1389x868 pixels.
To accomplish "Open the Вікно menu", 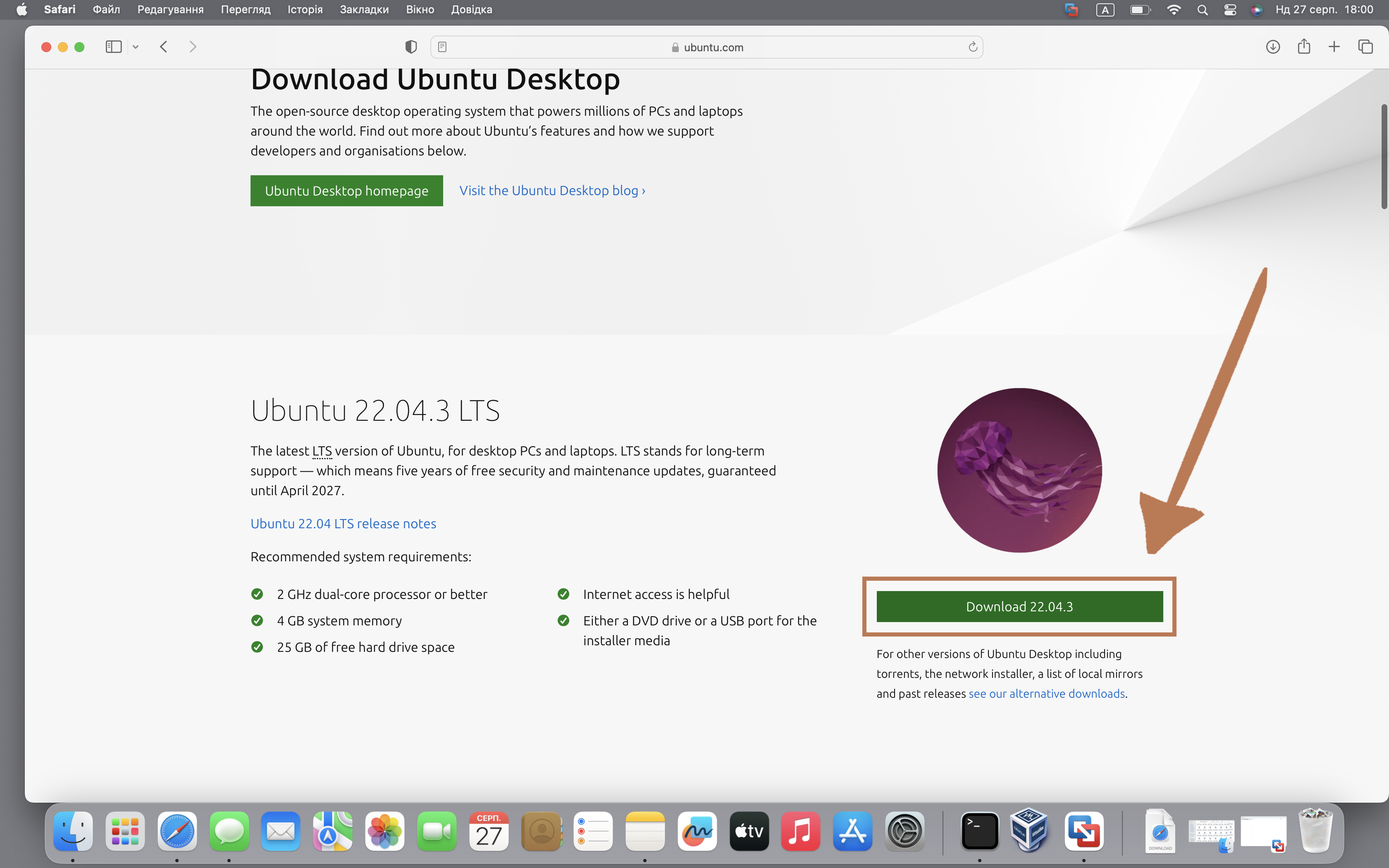I will point(420,10).
